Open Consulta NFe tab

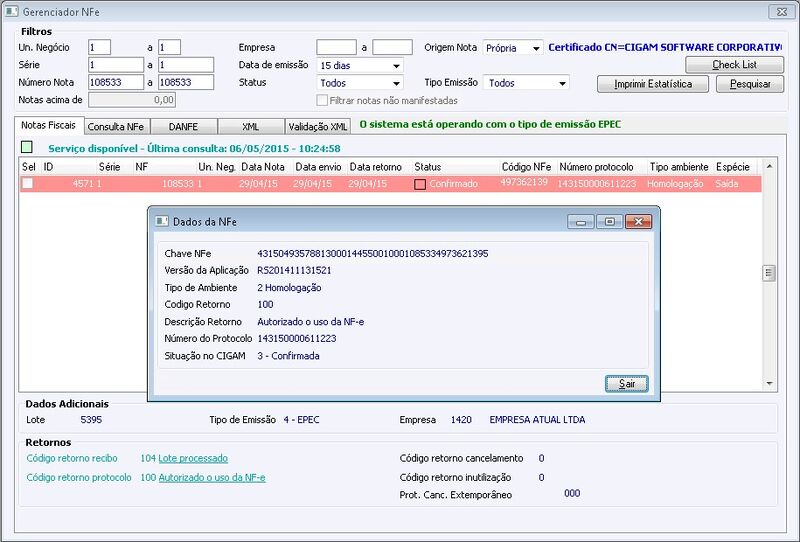click(116, 127)
